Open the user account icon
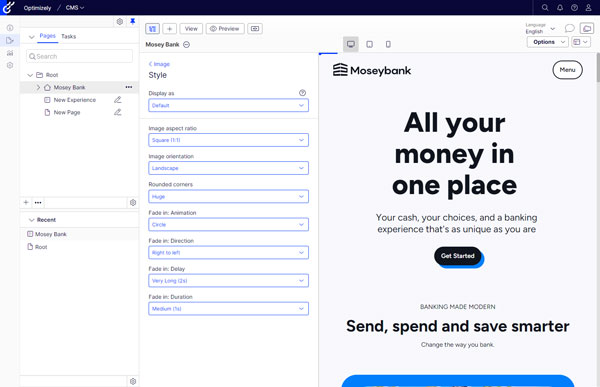600x387 pixels. pos(589,7)
